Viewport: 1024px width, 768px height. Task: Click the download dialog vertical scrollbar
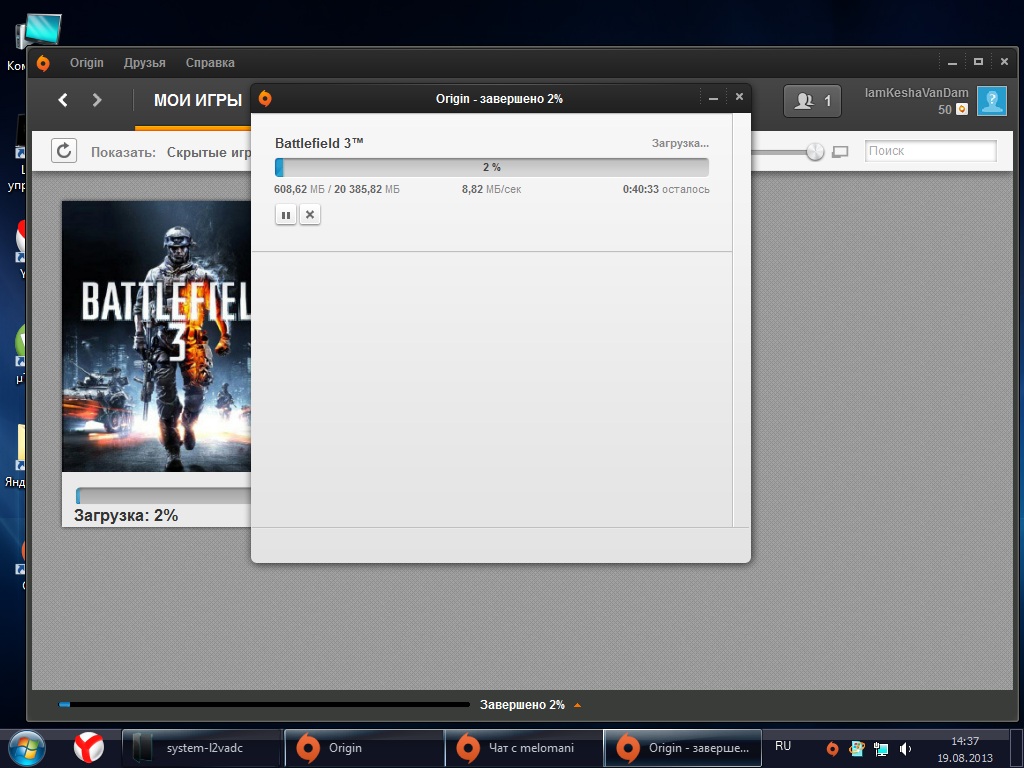[x=741, y=320]
